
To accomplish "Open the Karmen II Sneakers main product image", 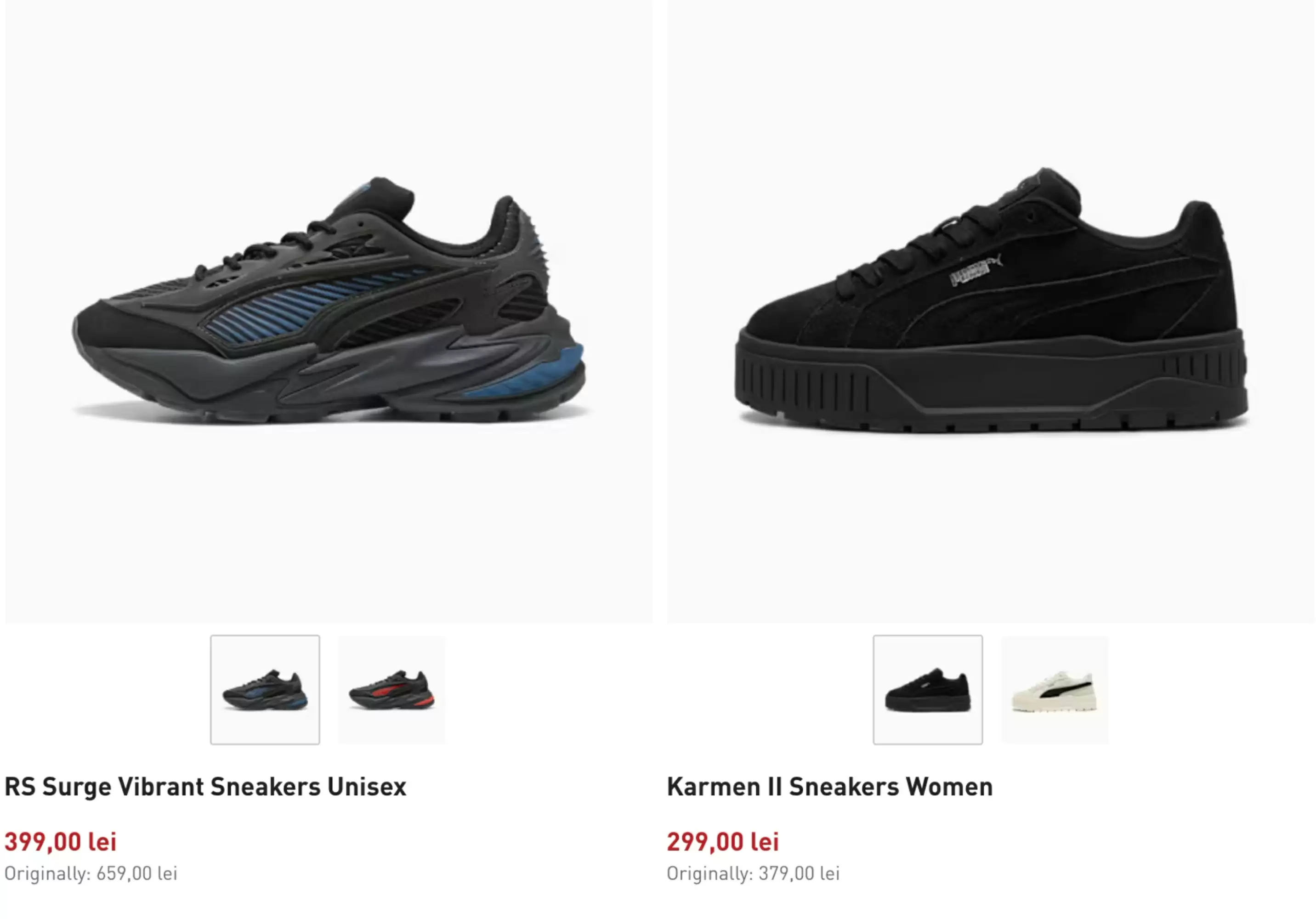I will pos(991,311).
